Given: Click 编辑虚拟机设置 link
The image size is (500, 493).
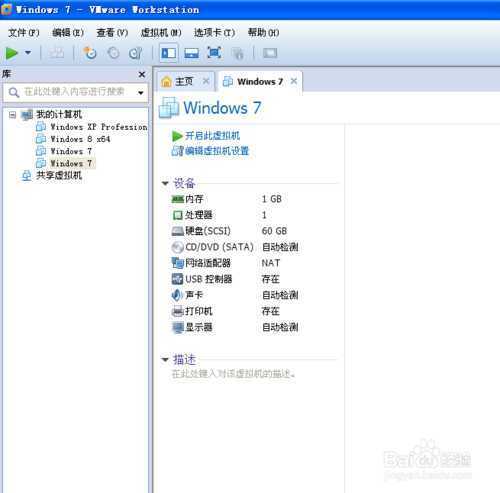Looking at the screenshot, I should click(217, 151).
